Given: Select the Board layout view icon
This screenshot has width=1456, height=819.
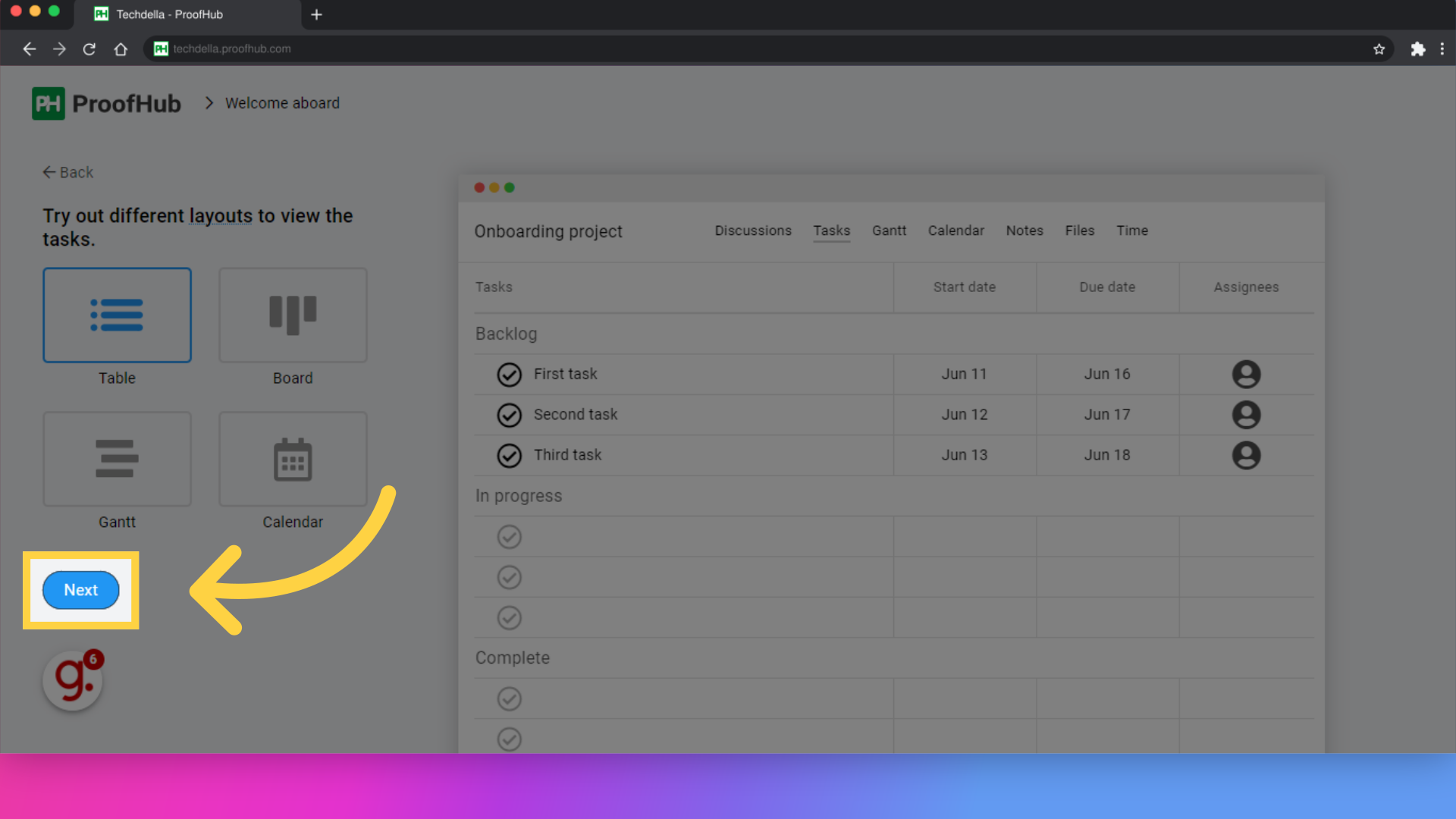Looking at the screenshot, I should 293,315.
